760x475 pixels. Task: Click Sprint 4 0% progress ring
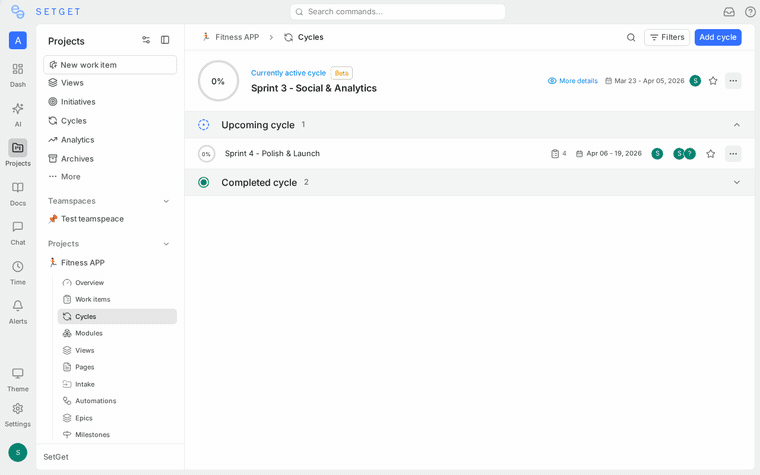pyautogui.click(x=206, y=154)
